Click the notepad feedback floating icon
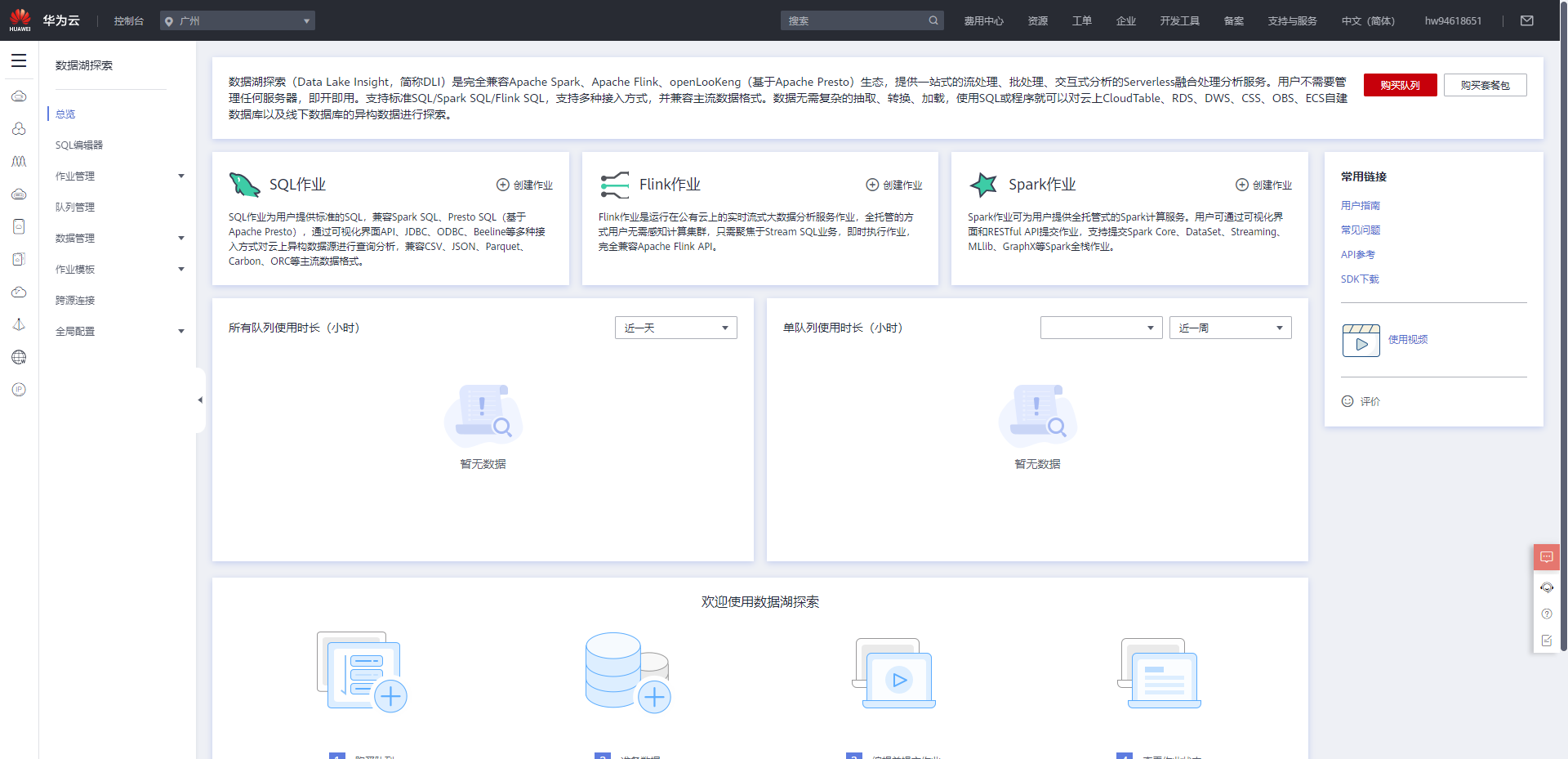The height and width of the screenshot is (759, 1568). click(x=1547, y=641)
